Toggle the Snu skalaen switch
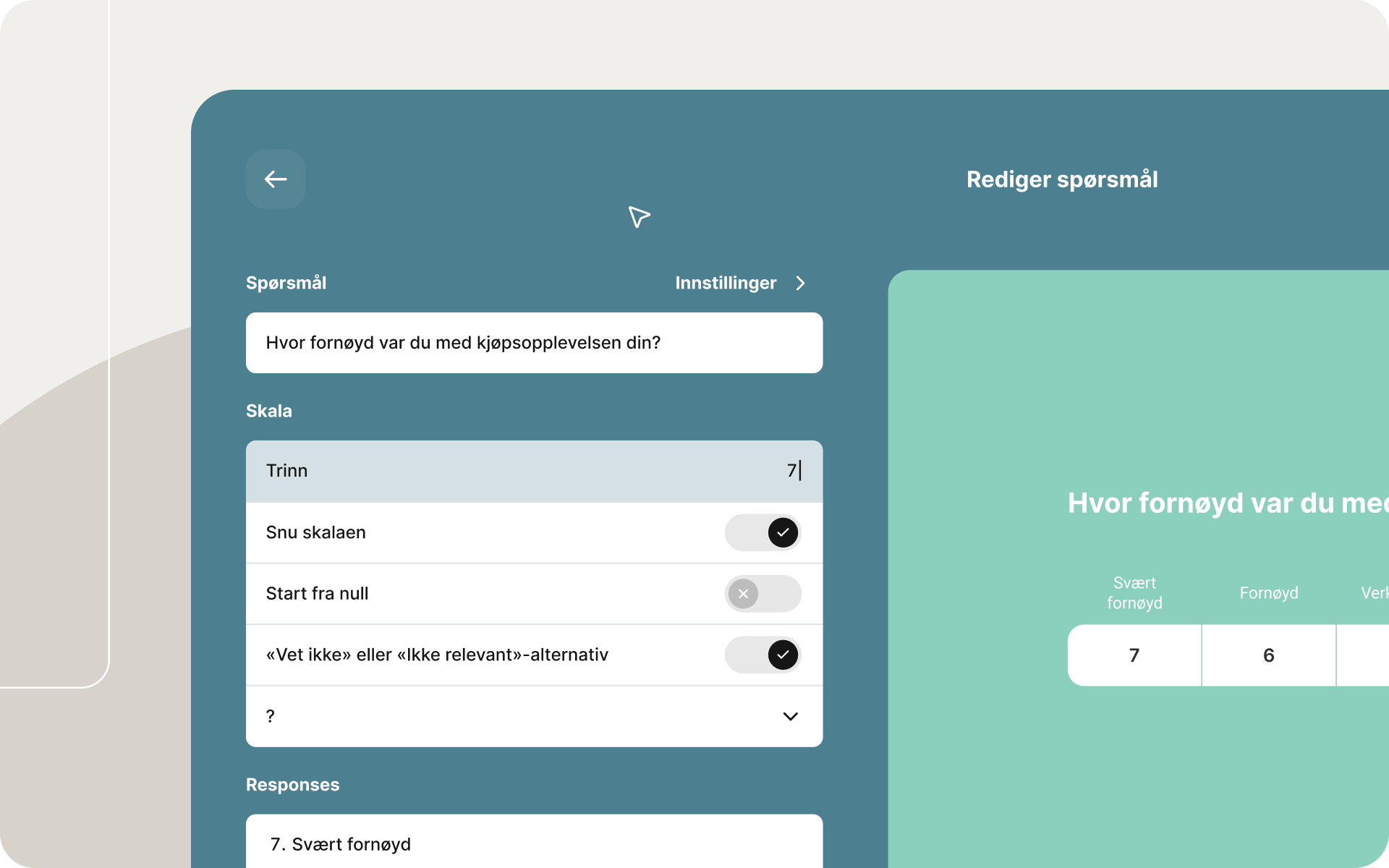This screenshot has height=868, width=1389. pos(763,532)
